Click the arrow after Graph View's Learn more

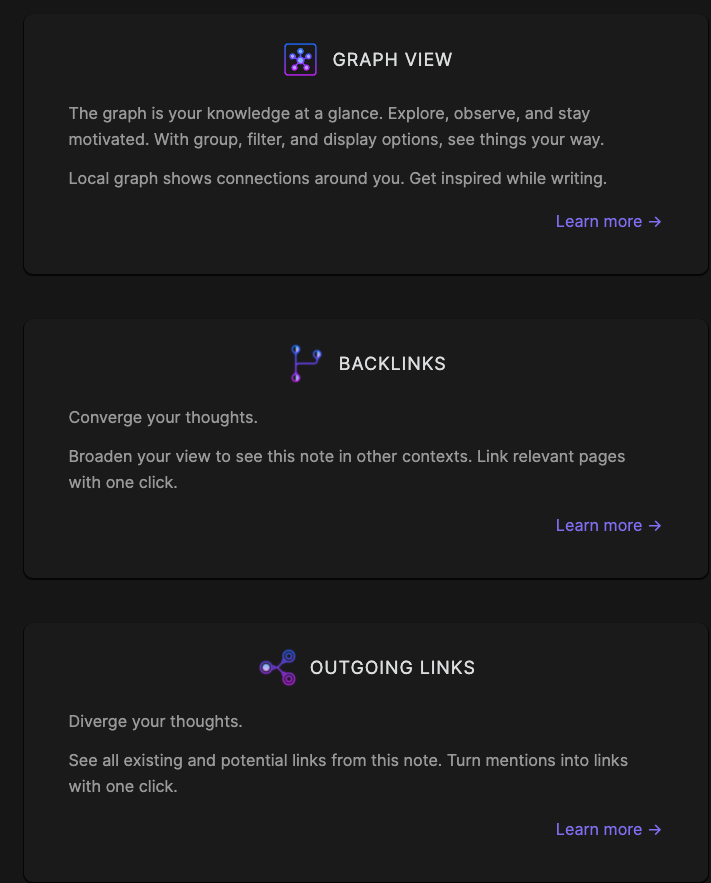(x=655, y=222)
